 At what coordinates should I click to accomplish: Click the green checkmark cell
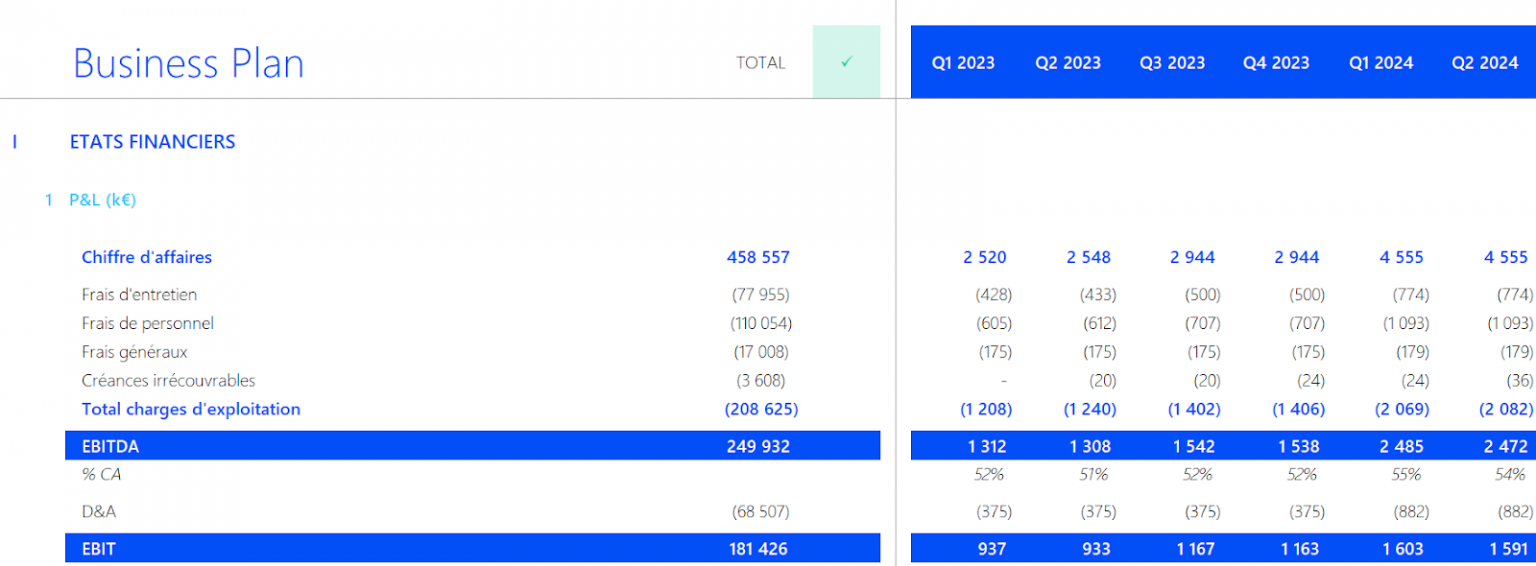(846, 62)
